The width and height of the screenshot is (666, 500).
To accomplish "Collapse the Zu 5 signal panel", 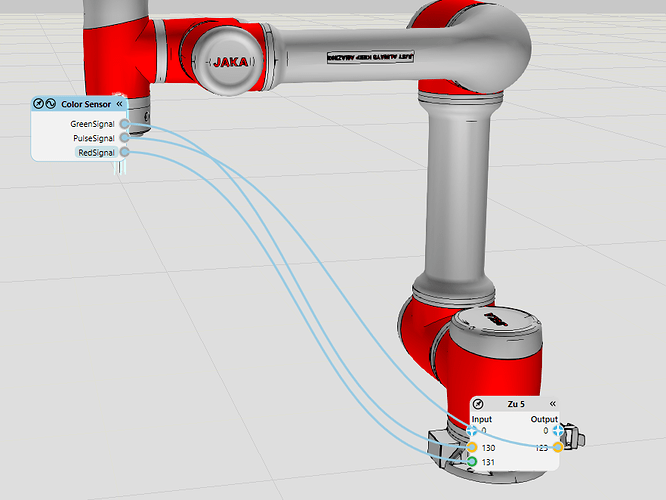I will coord(552,404).
